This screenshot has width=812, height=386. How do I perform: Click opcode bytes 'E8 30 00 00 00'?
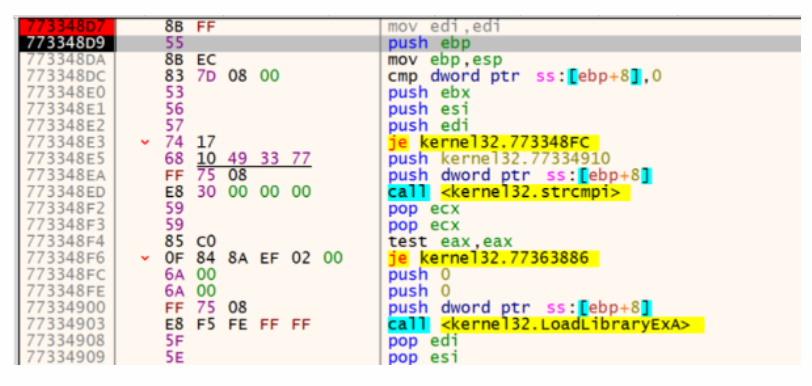[238, 192]
